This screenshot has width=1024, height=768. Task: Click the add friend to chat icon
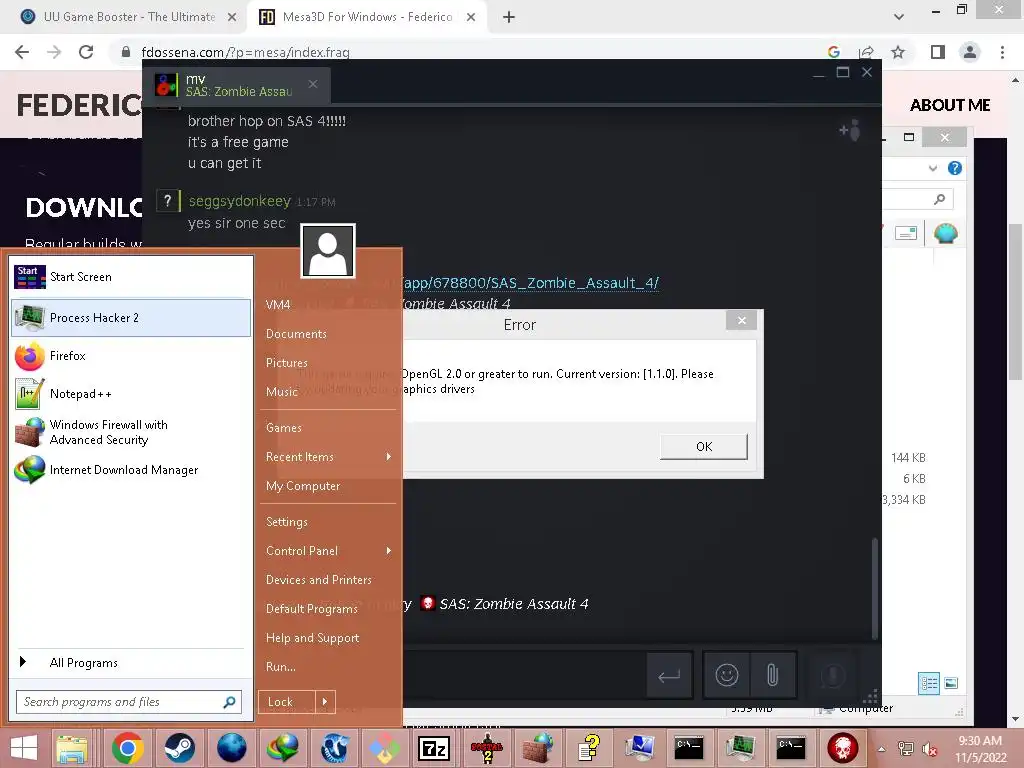point(850,131)
